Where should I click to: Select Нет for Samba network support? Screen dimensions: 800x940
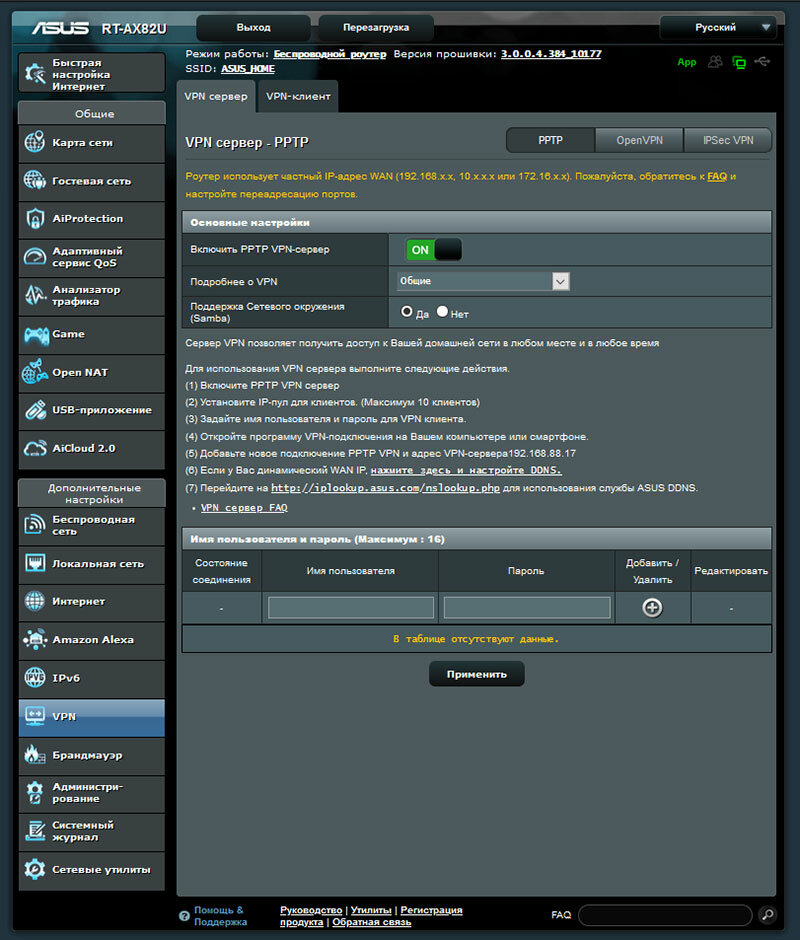pos(443,311)
